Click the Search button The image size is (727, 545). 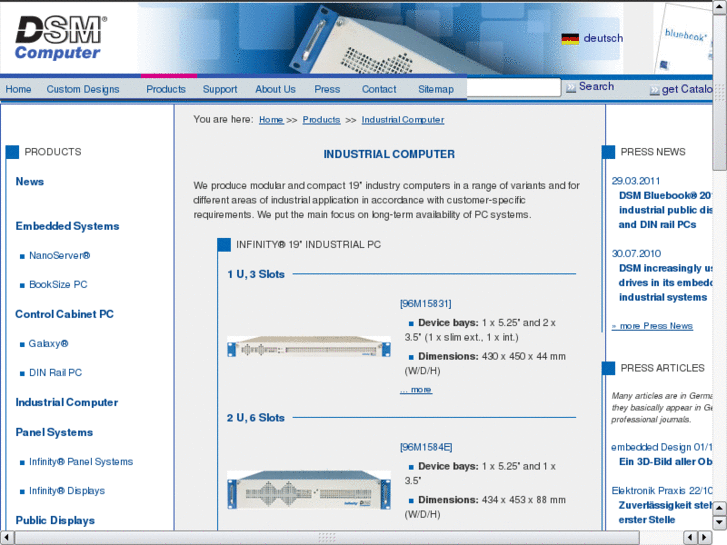(x=596, y=86)
